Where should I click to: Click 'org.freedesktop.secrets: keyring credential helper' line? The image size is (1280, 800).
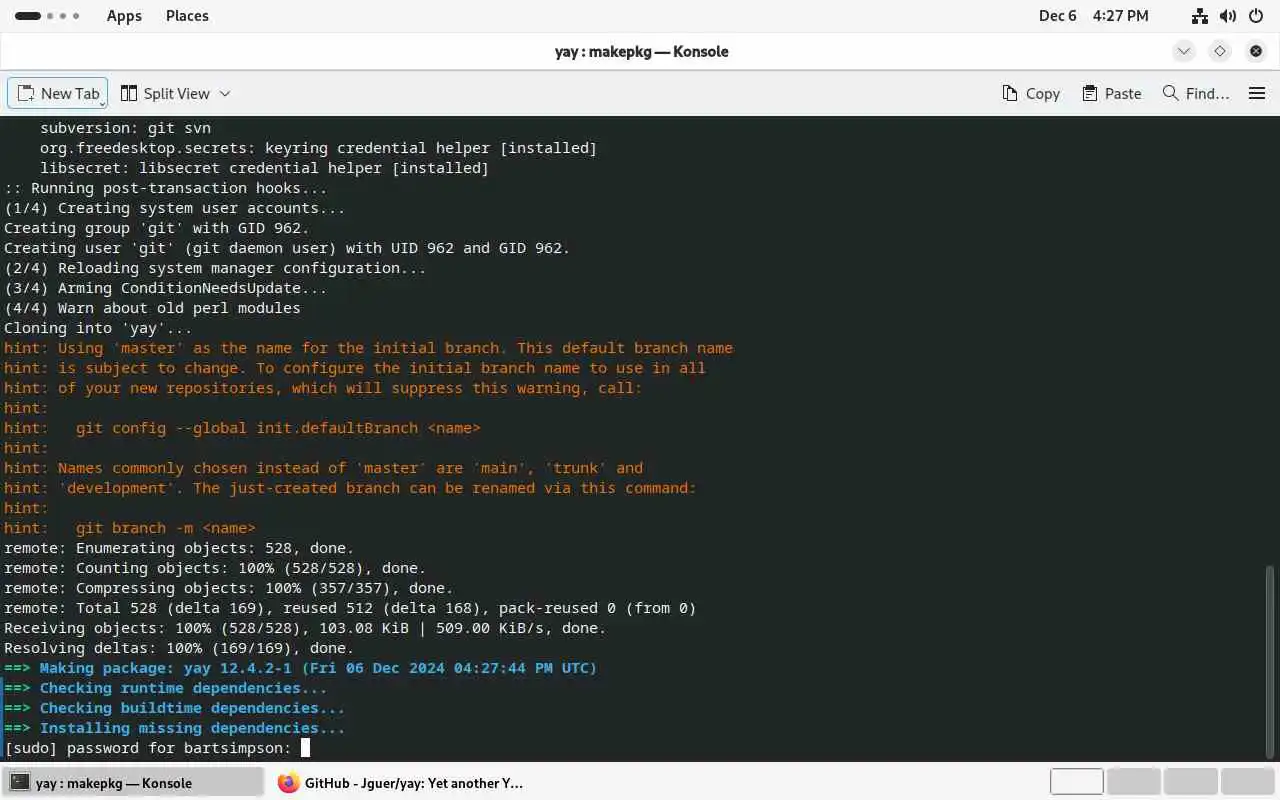tap(318, 148)
